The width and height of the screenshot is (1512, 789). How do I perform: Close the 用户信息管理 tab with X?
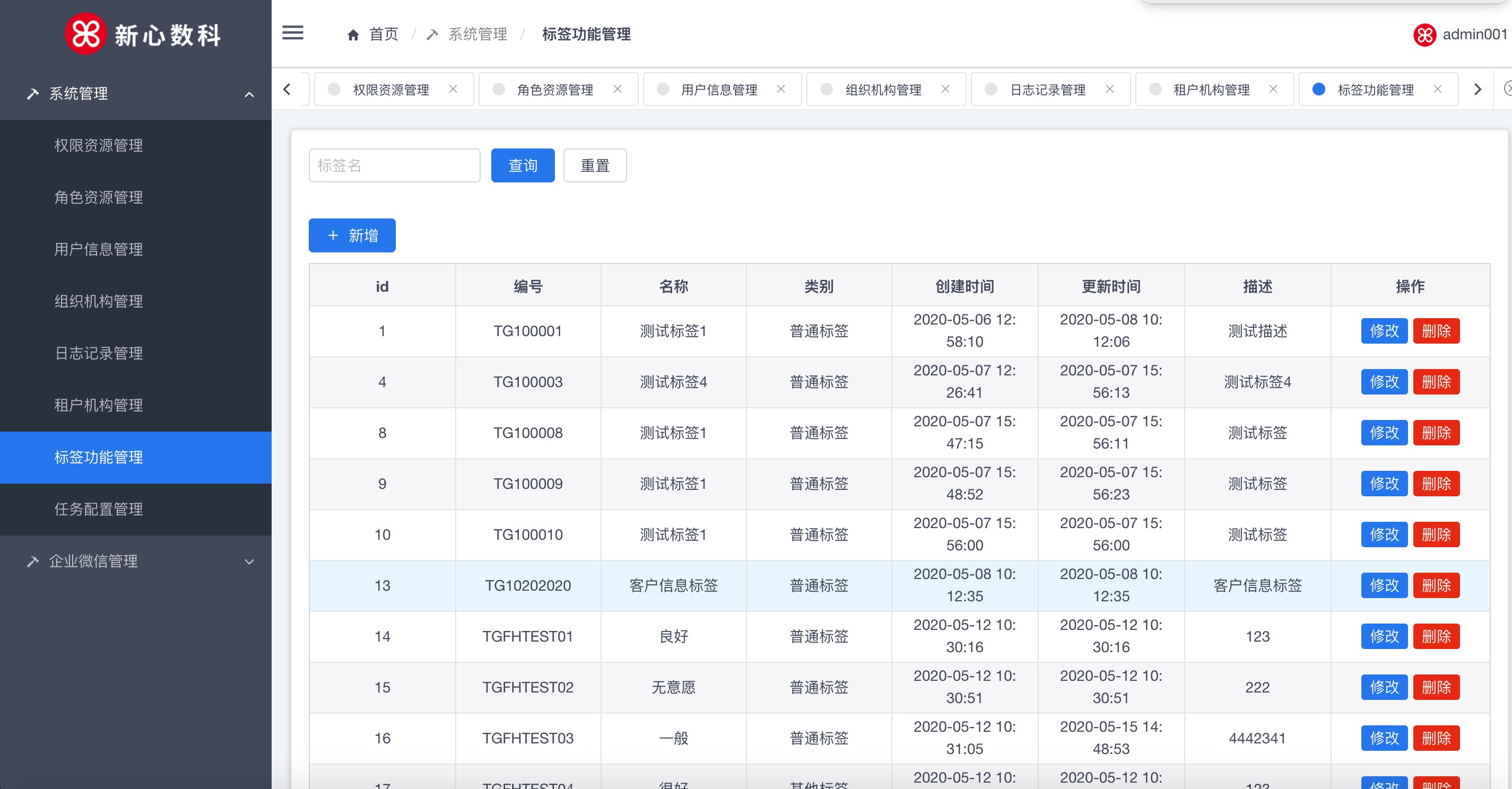coord(780,89)
